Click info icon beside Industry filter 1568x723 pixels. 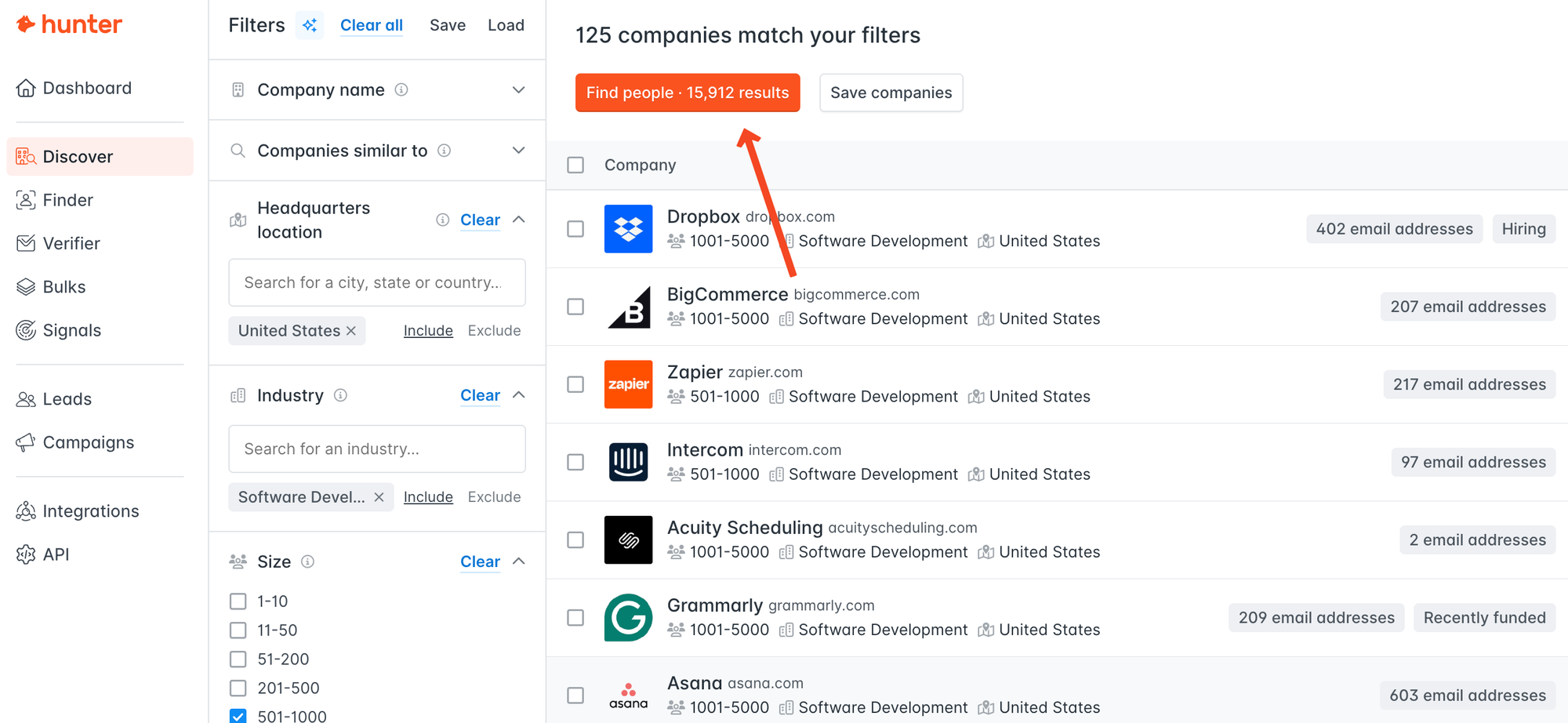340,395
